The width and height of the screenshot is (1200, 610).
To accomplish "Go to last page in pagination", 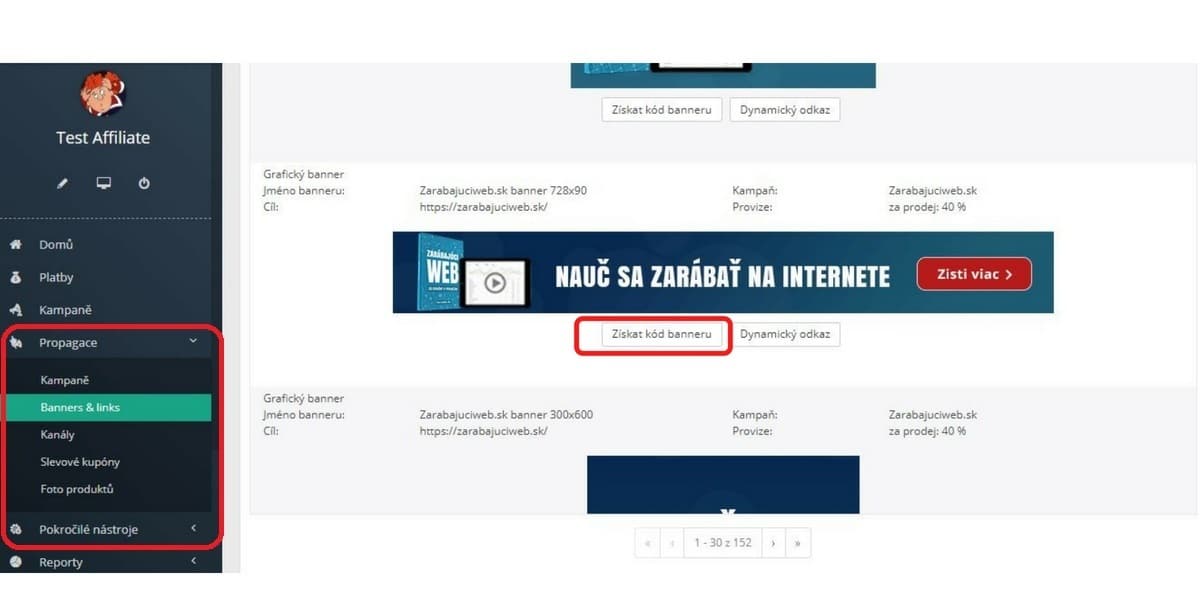I will tap(798, 543).
